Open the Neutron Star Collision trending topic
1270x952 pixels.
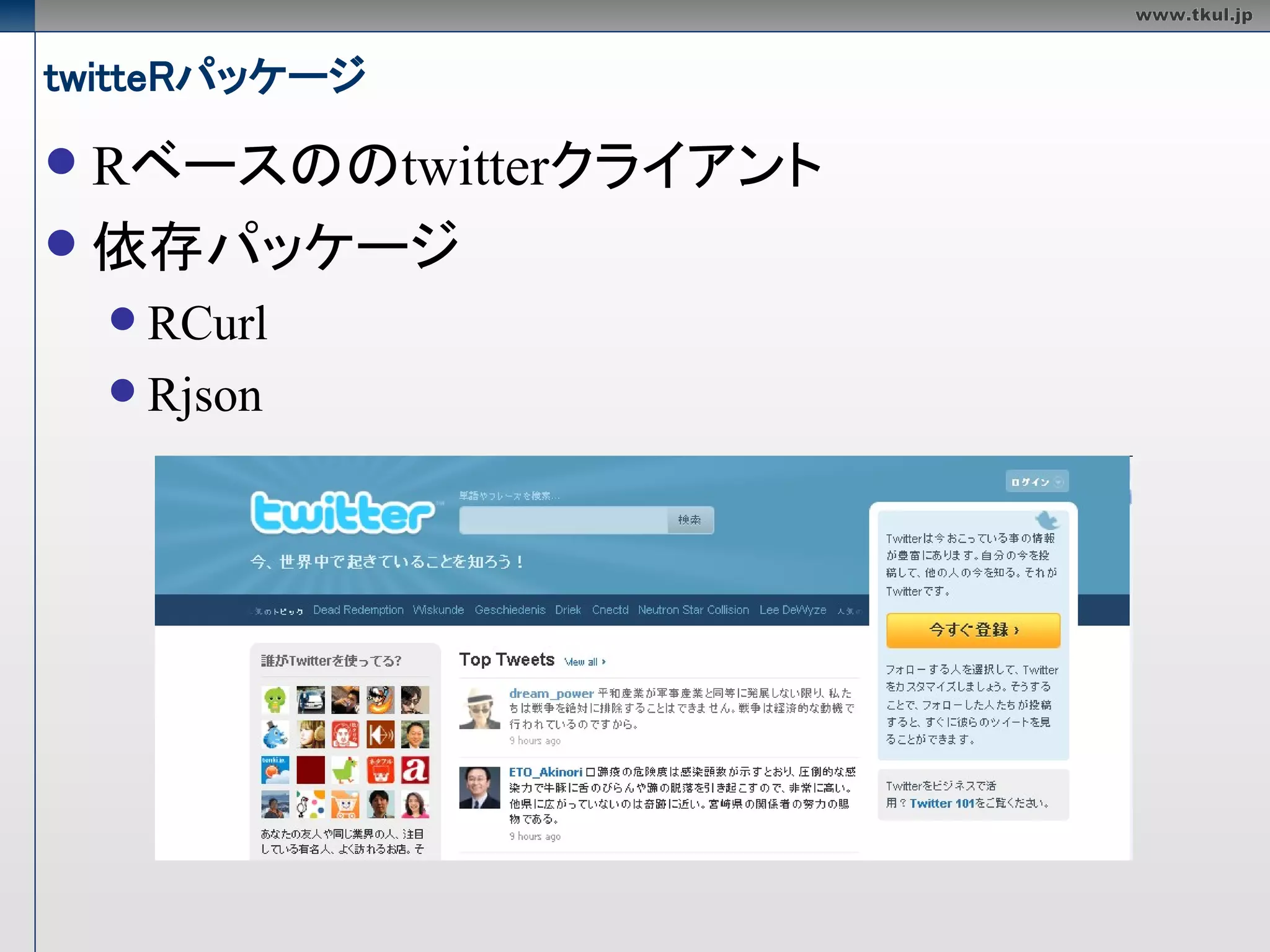pyautogui.click(x=693, y=610)
